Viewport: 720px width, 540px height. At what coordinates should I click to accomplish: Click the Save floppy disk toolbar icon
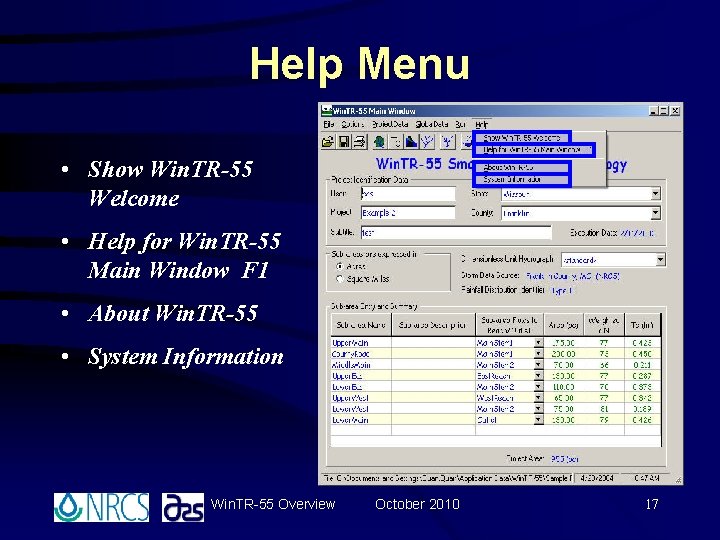pos(344,141)
